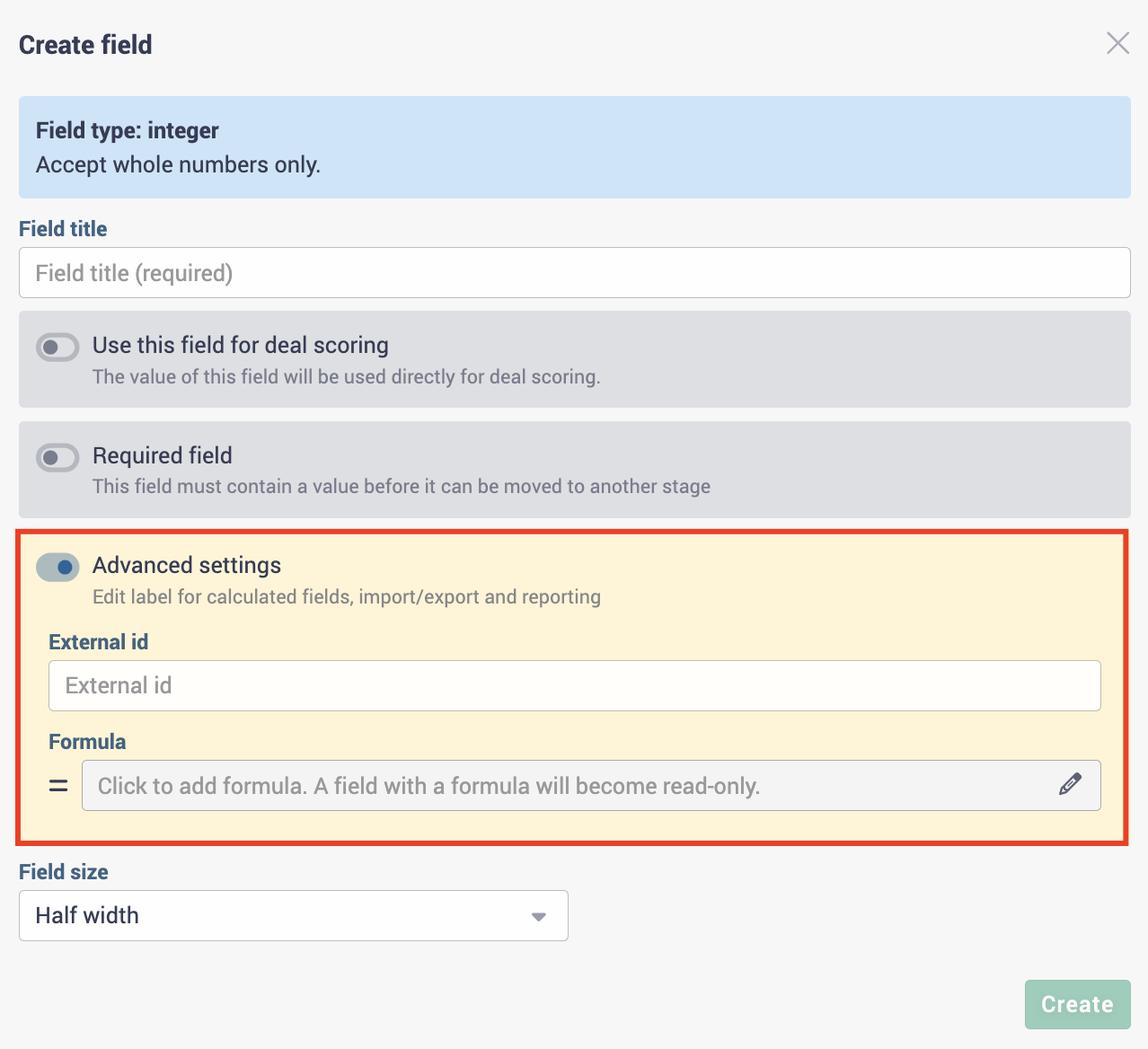
Task: Click the Field title input box
Action: tap(575, 273)
